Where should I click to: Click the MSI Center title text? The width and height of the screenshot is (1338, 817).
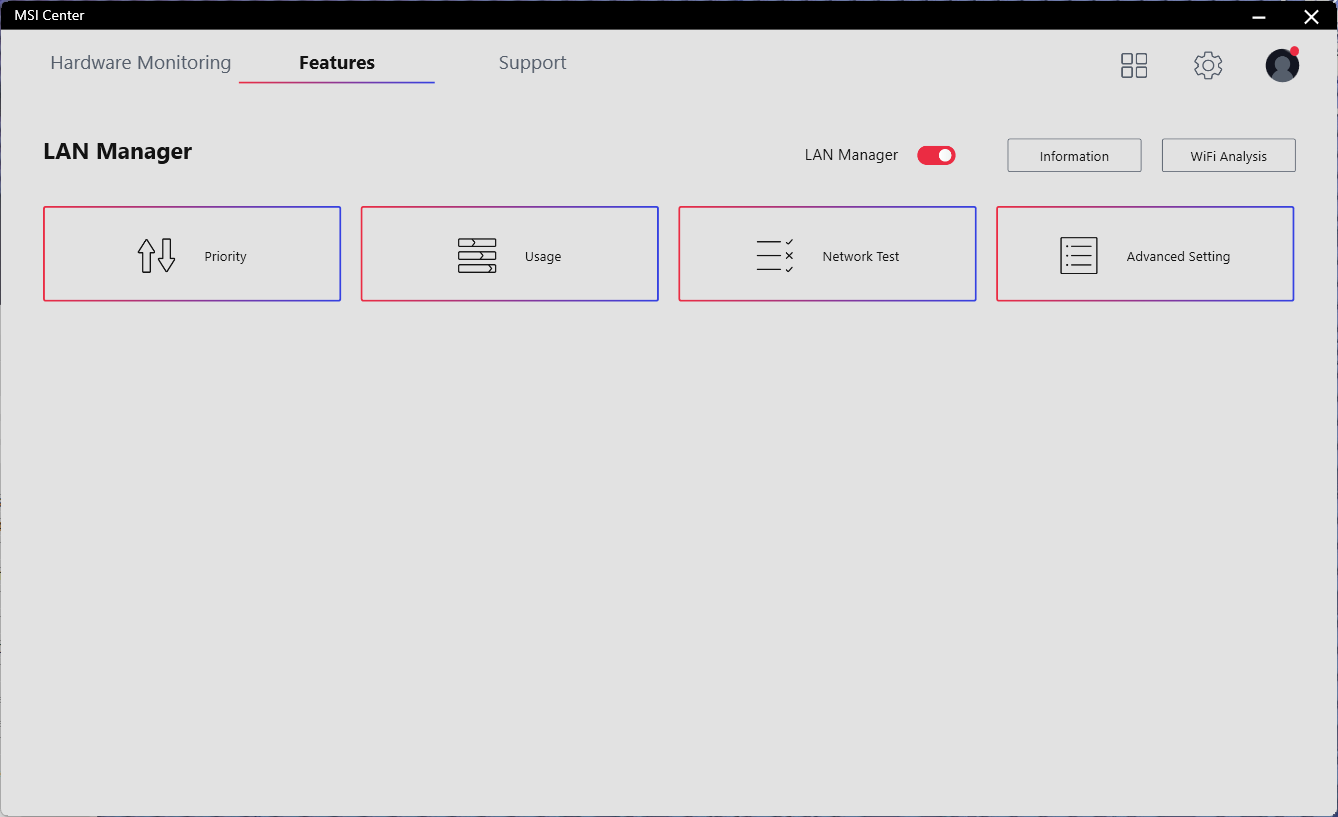click(x=49, y=15)
